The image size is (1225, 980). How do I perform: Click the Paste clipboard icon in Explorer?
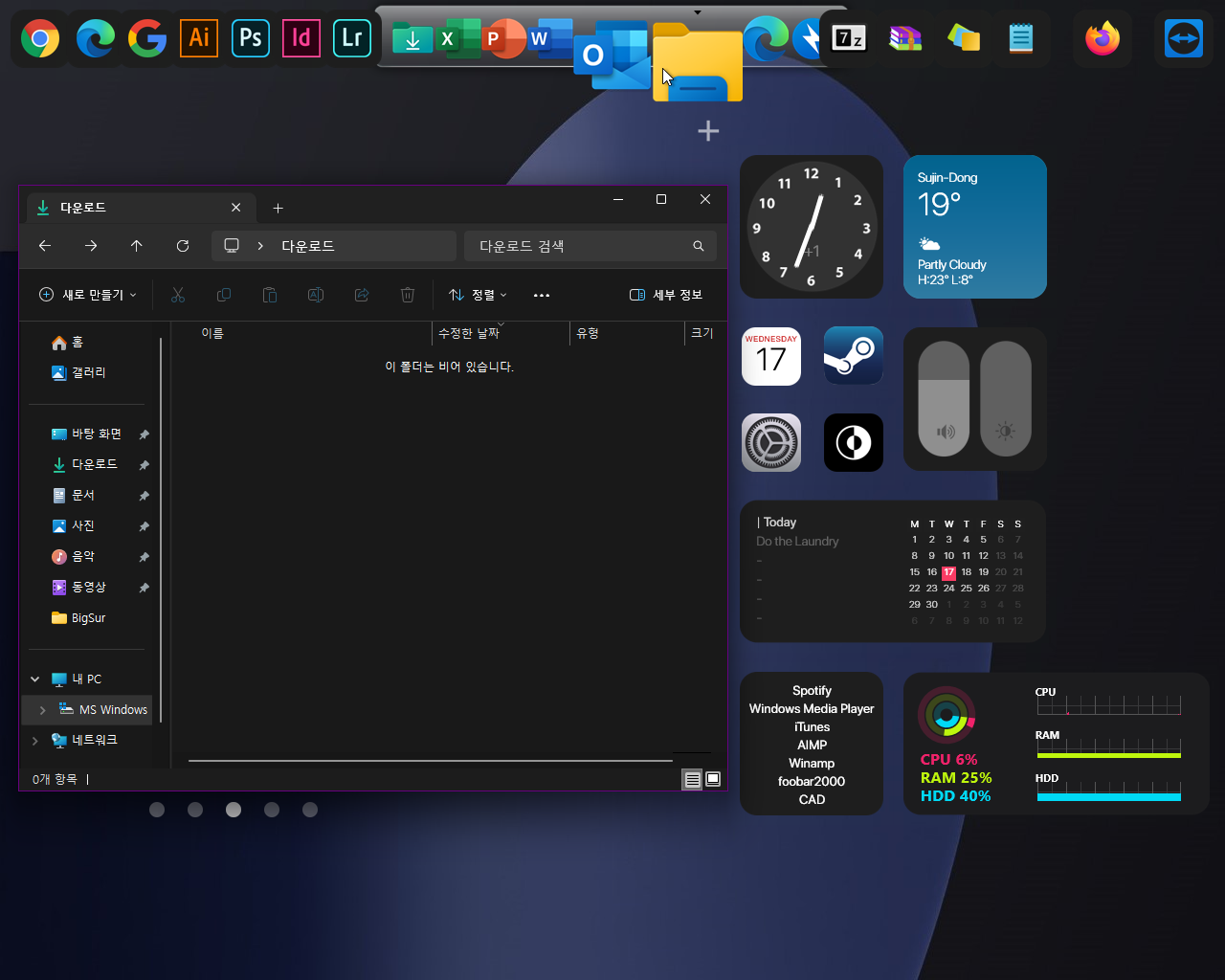pyautogui.click(x=270, y=295)
